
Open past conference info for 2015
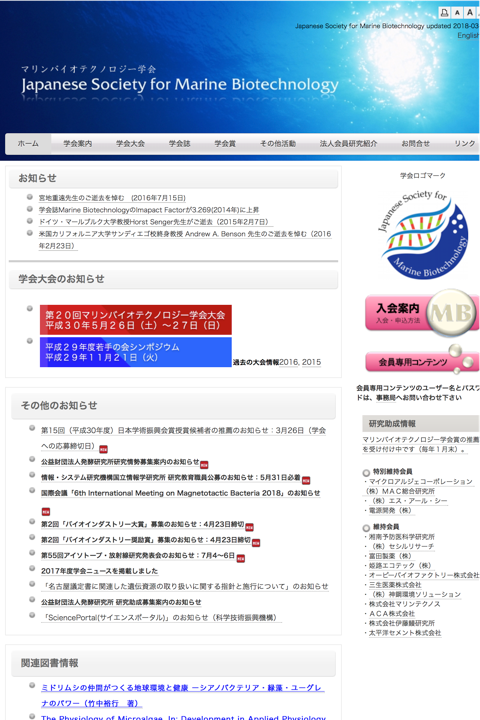click(311, 362)
